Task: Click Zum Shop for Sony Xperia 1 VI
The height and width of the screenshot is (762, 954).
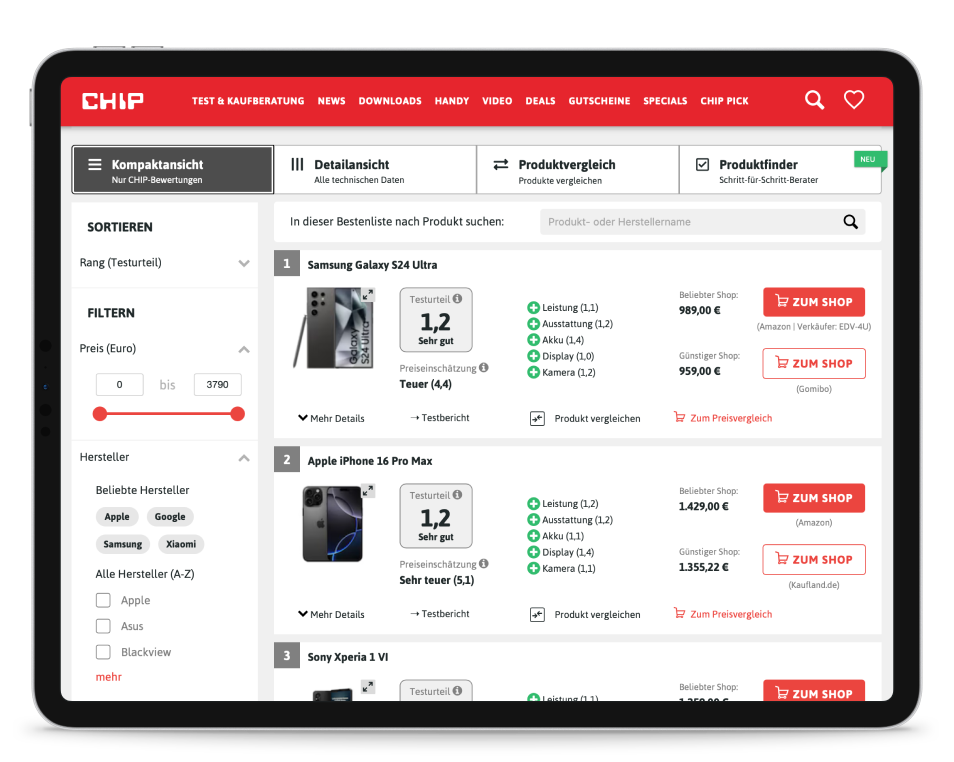Action: pyautogui.click(x=814, y=691)
